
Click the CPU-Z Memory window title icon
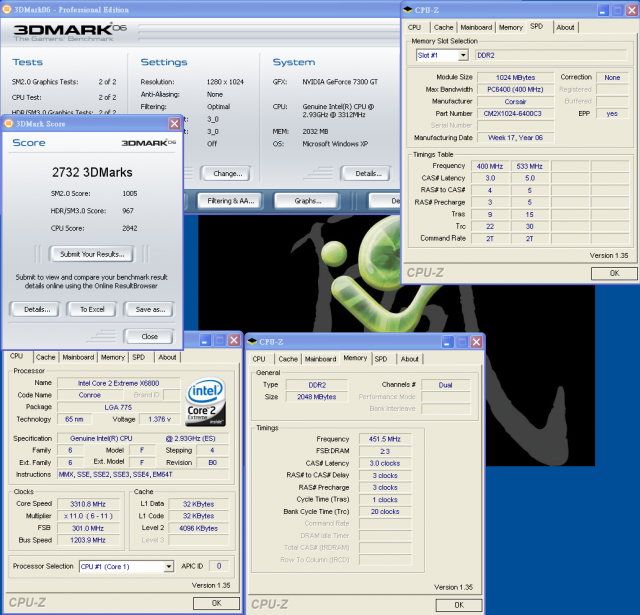pyautogui.click(x=252, y=342)
